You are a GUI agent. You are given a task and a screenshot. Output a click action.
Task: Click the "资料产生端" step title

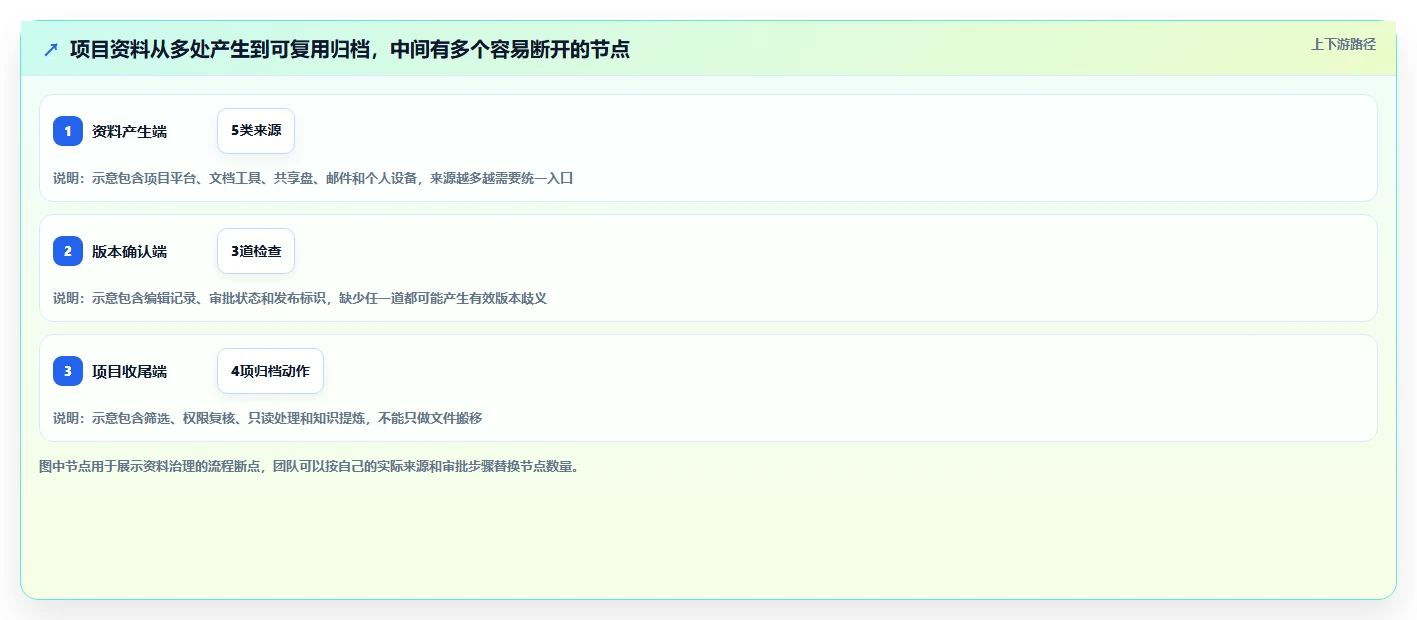click(129, 131)
